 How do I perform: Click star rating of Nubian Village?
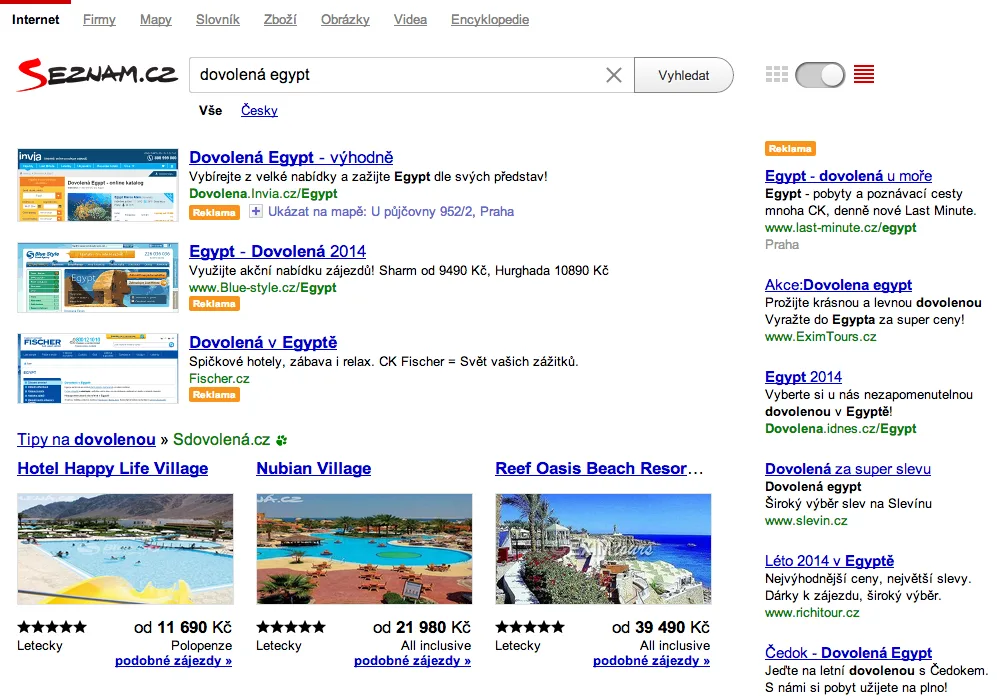(291, 627)
